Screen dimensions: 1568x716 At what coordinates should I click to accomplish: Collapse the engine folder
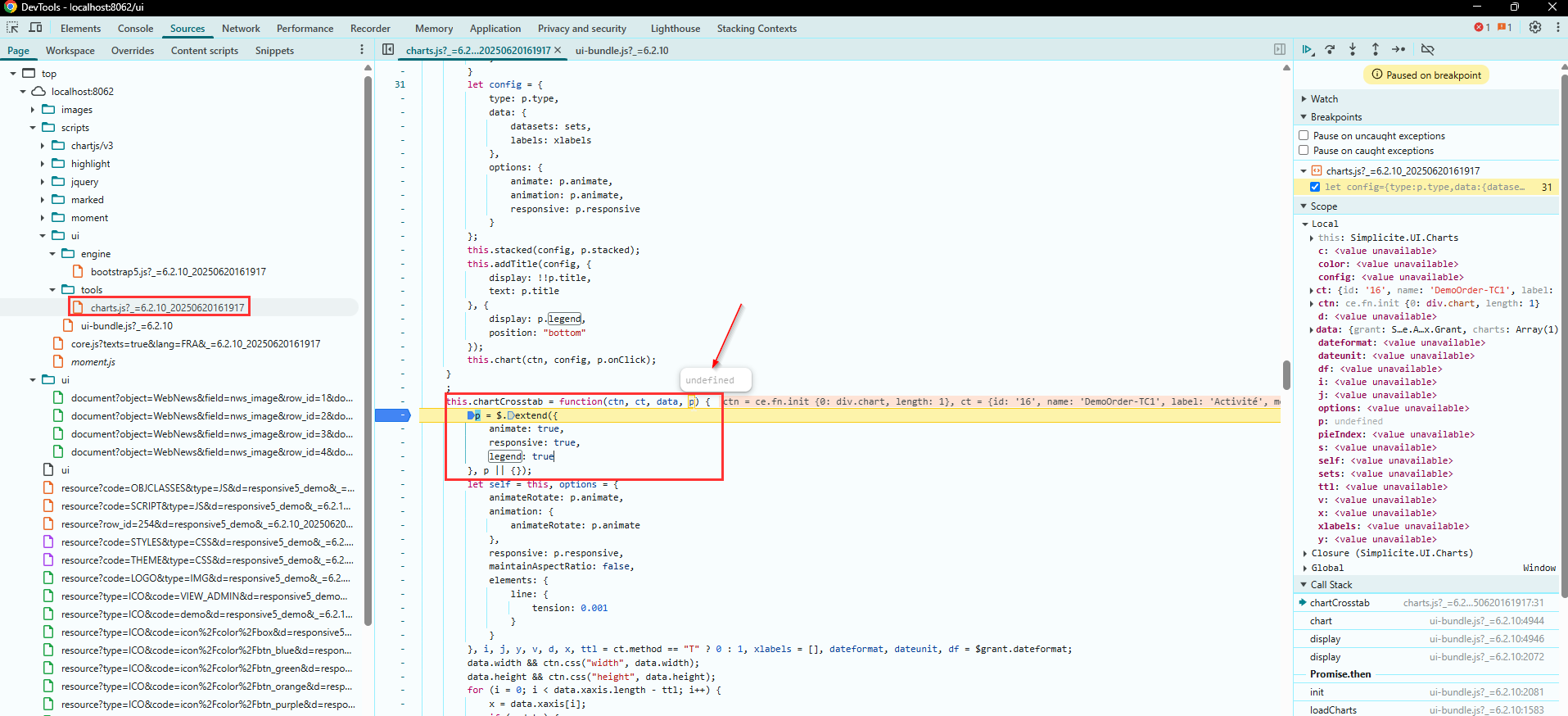pos(52,253)
